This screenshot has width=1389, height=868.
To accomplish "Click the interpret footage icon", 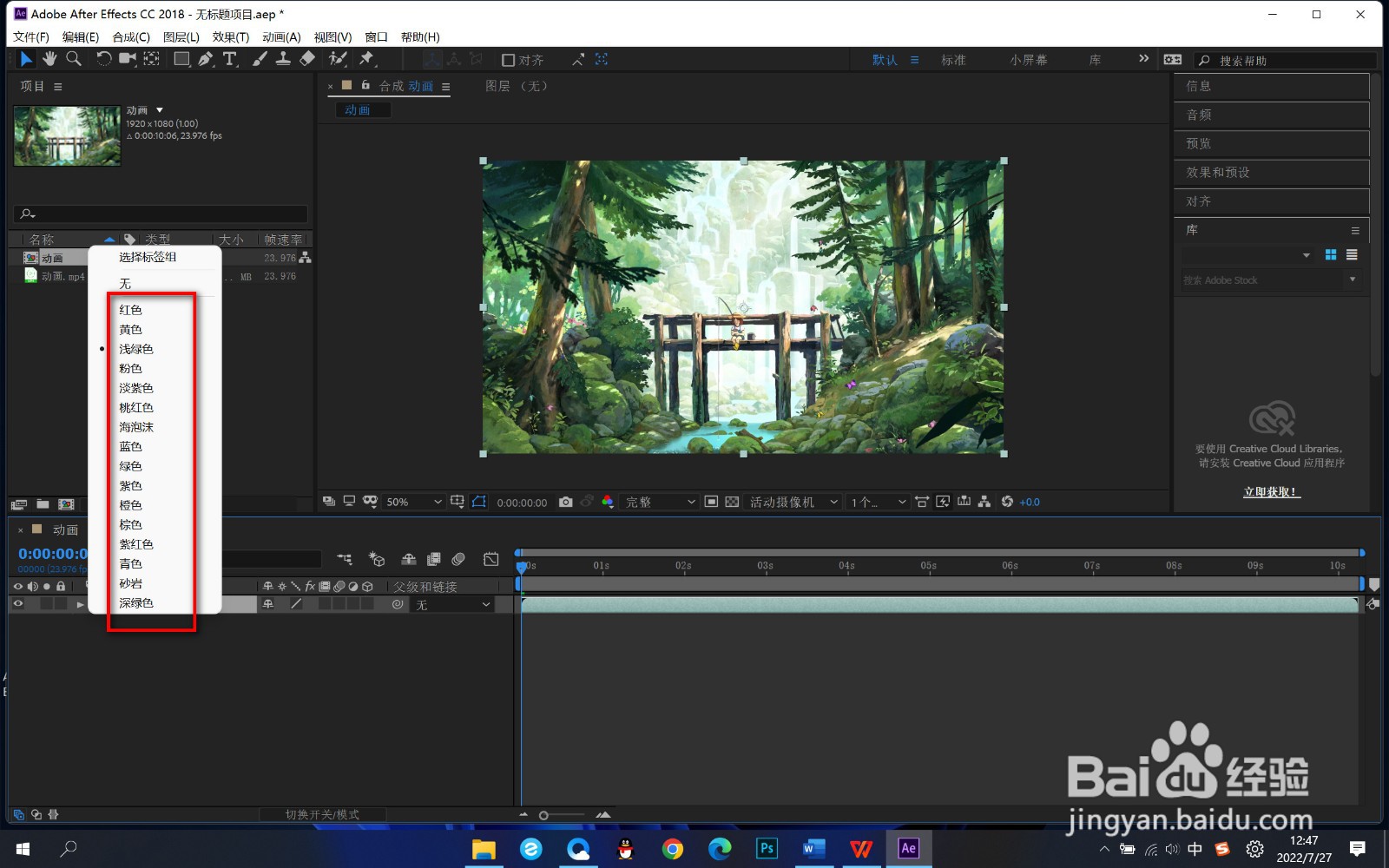I will [x=18, y=504].
